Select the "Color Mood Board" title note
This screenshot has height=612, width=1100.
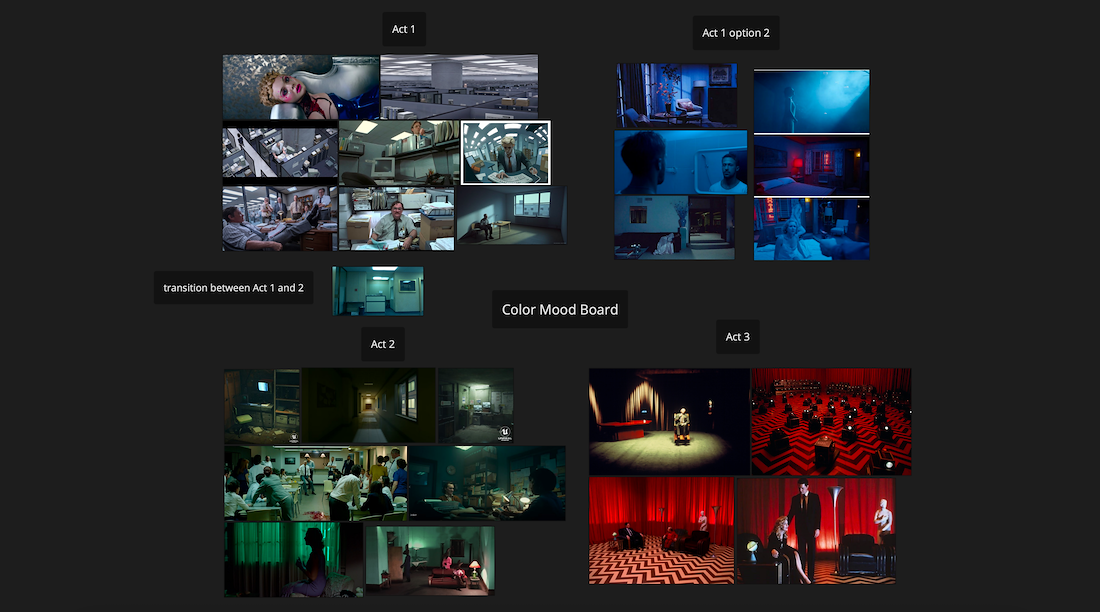tap(560, 310)
